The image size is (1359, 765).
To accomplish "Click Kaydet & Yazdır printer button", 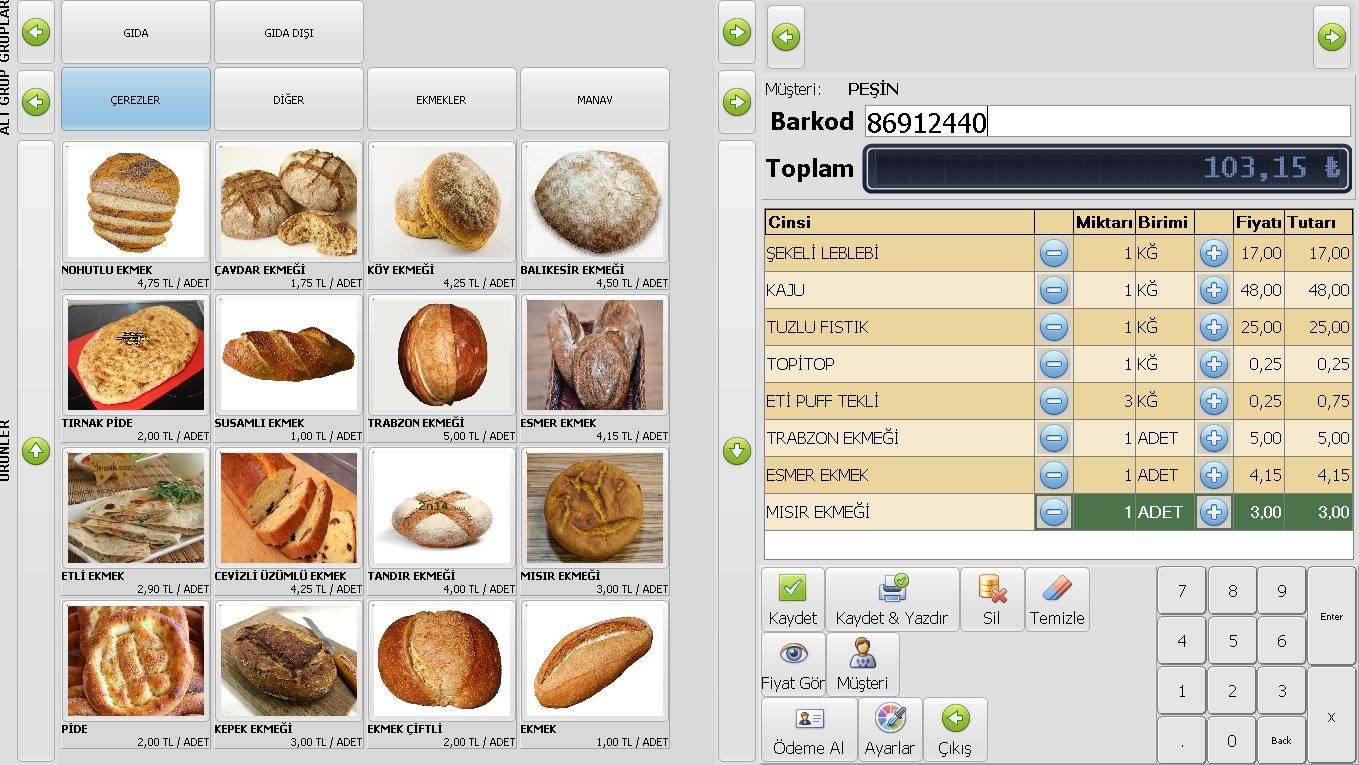I will [891, 599].
